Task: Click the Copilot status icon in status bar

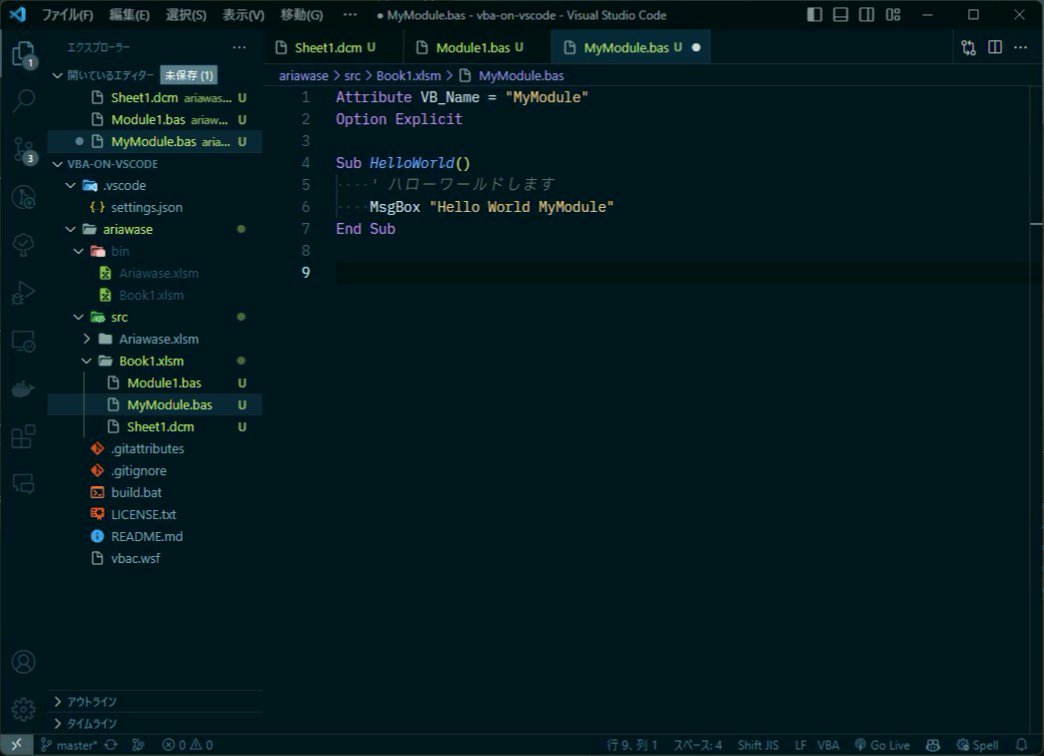Action: pos(933,745)
